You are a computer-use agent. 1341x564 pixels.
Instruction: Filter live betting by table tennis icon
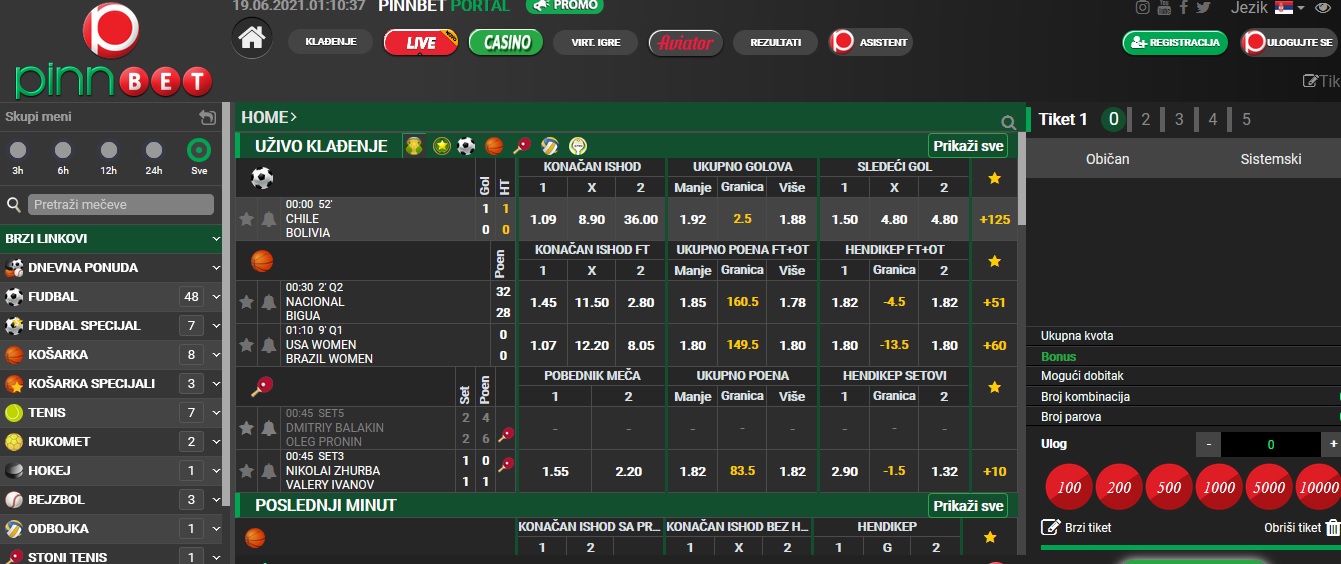(x=522, y=146)
